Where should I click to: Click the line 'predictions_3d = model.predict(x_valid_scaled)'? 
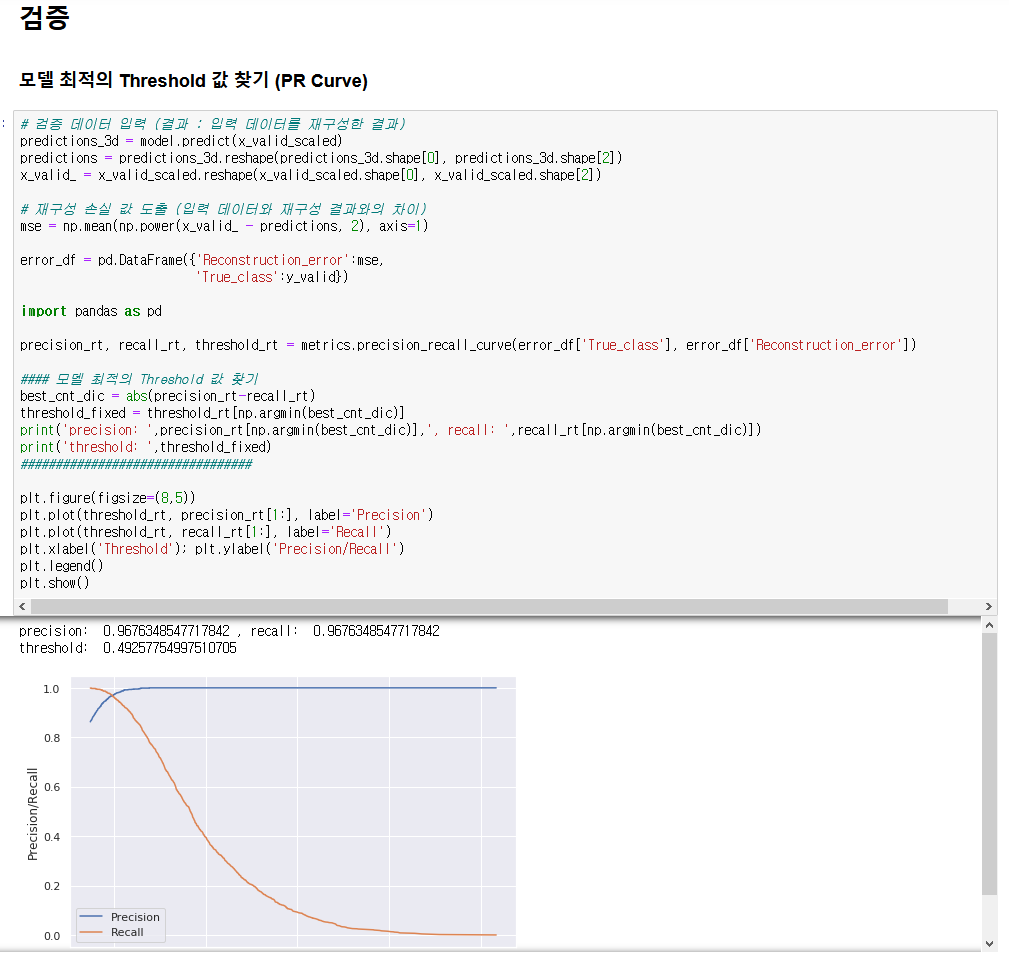[x=181, y=141]
